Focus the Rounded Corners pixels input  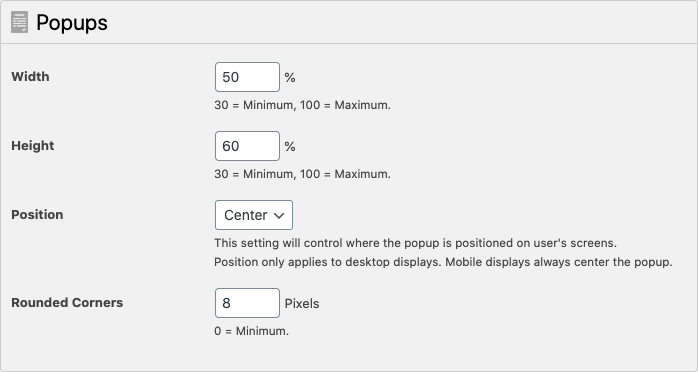[x=247, y=303]
